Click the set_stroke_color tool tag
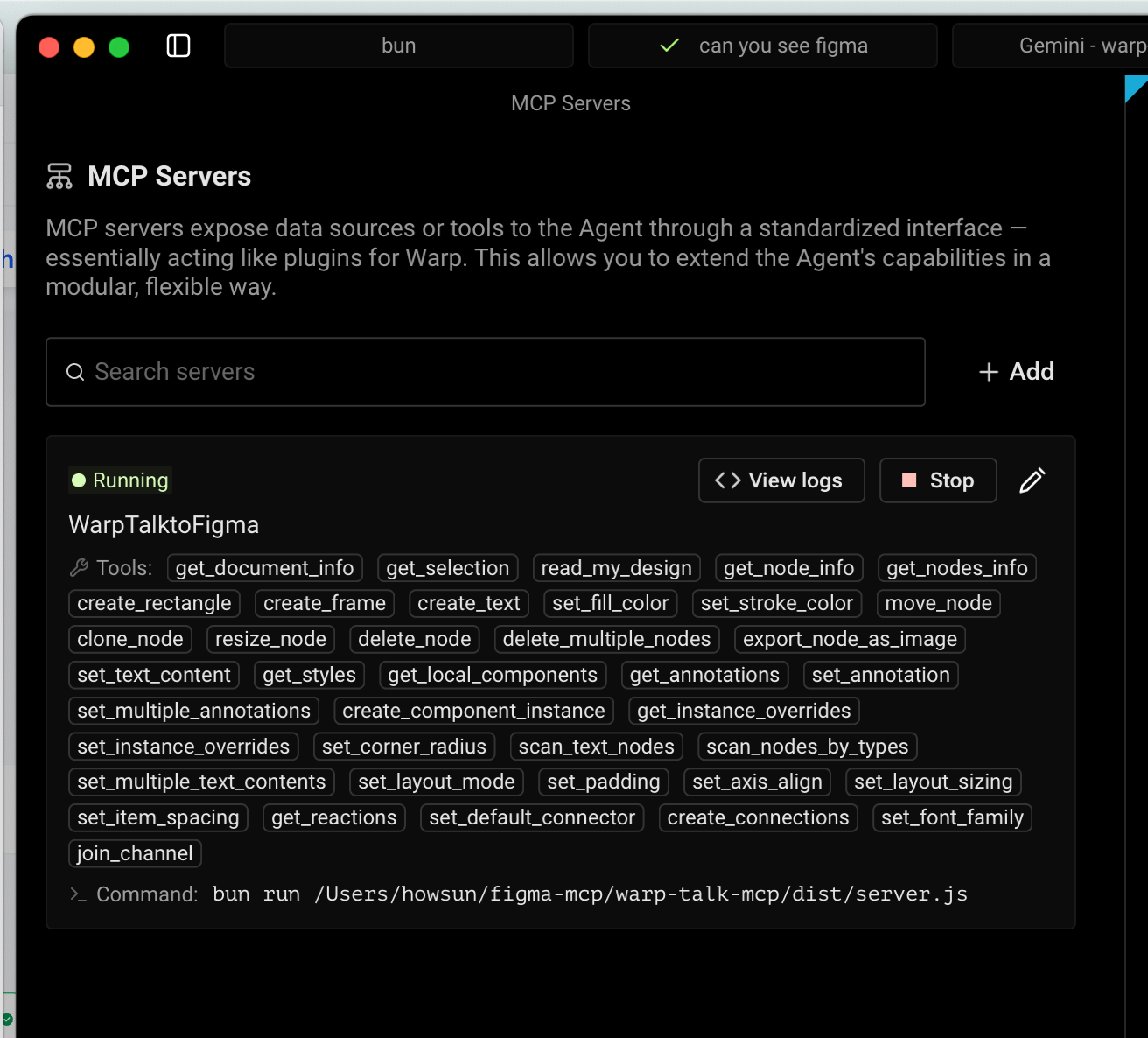1148x1038 pixels. pos(777,603)
